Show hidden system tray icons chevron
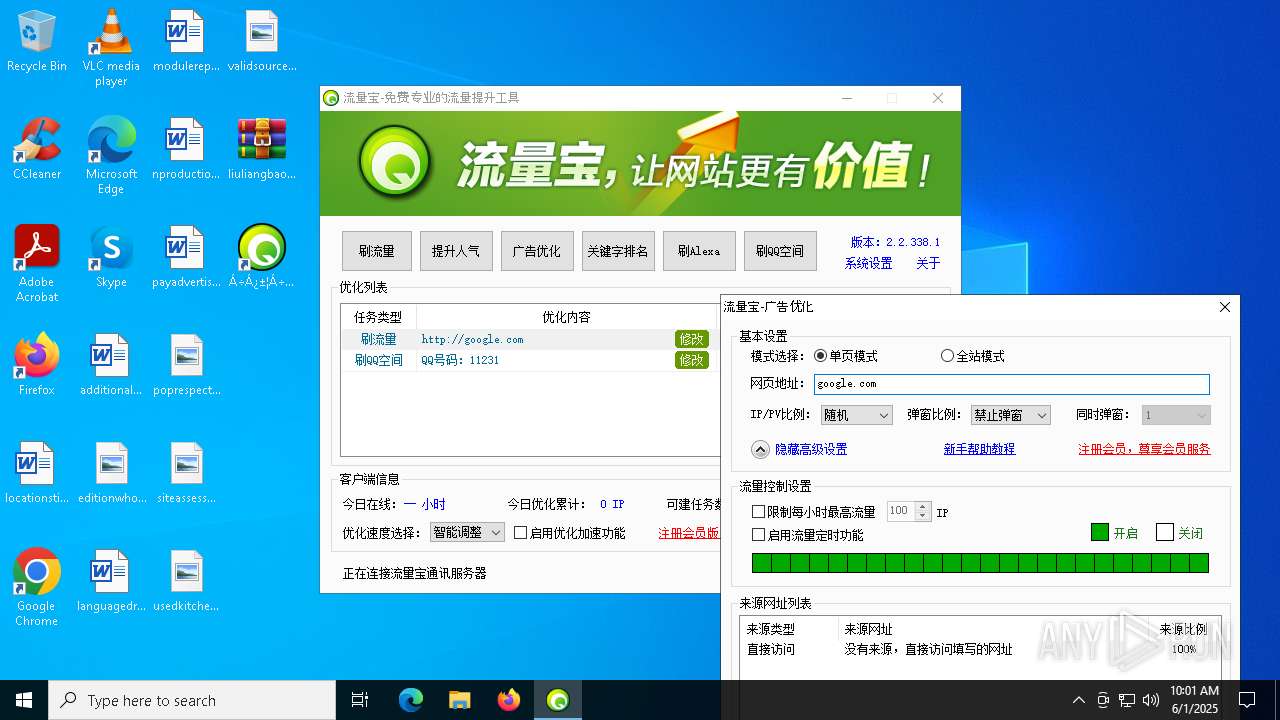The height and width of the screenshot is (720, 1280). 1078,700
